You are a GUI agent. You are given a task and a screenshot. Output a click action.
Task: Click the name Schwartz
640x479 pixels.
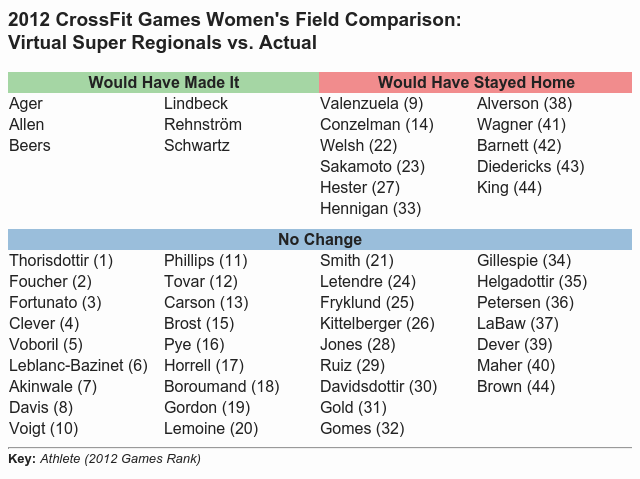click(197, 146)
